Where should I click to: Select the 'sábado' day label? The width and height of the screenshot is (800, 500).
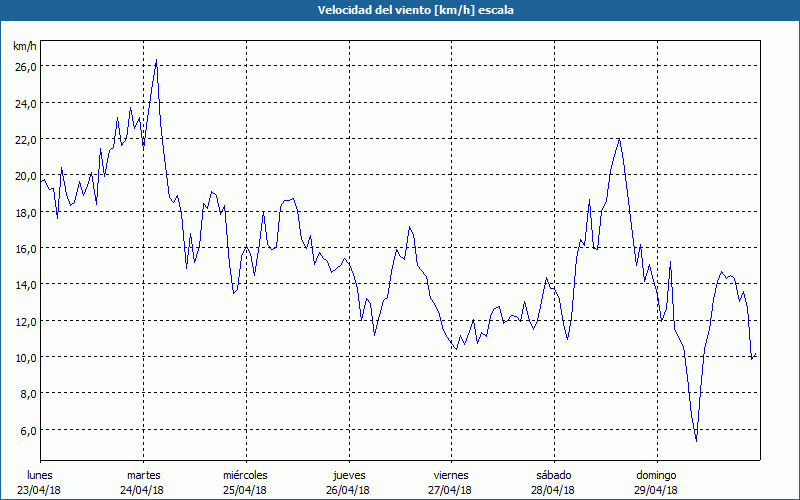[x=553, y=475]
